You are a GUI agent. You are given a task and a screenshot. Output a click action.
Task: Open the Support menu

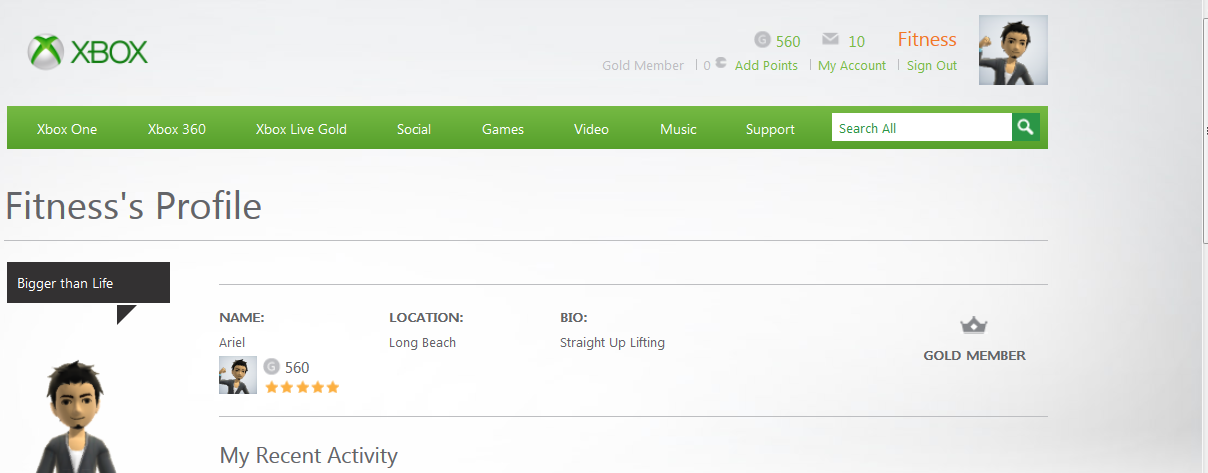770,129
